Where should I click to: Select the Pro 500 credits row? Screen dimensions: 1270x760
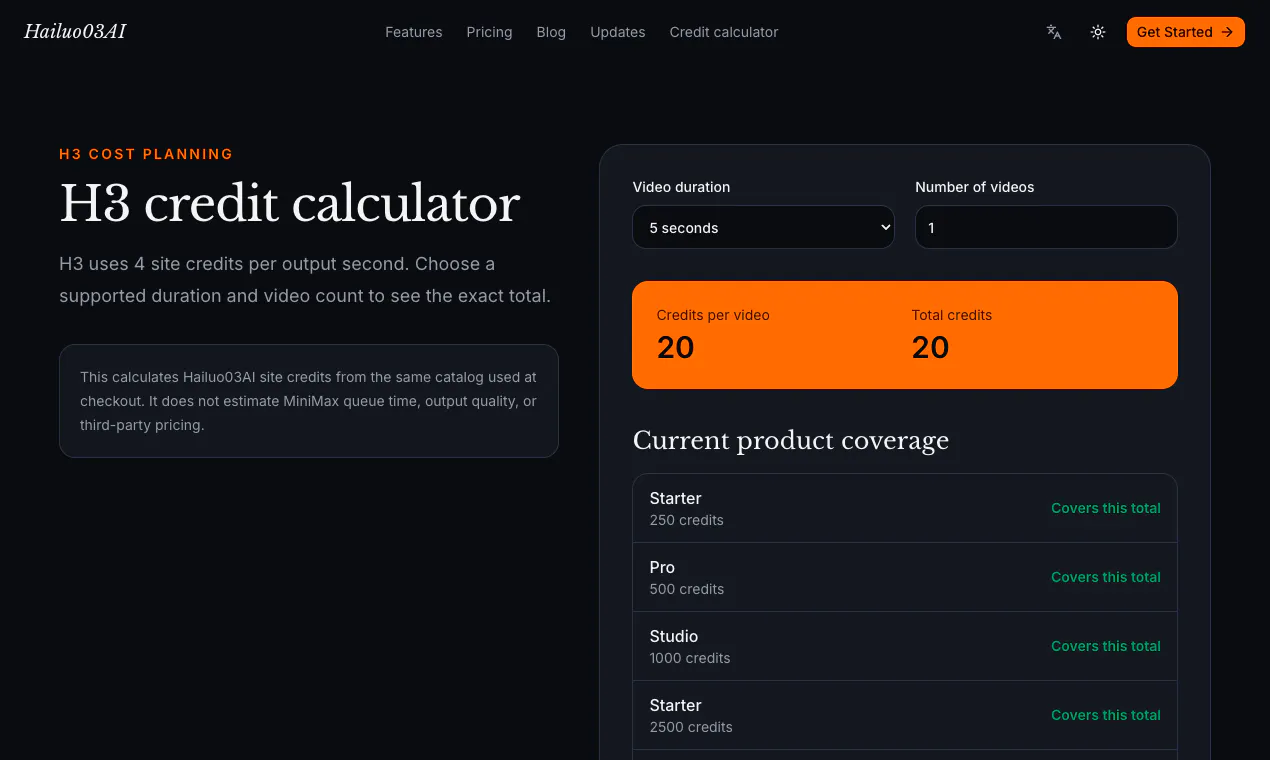[x=905, y=577]
